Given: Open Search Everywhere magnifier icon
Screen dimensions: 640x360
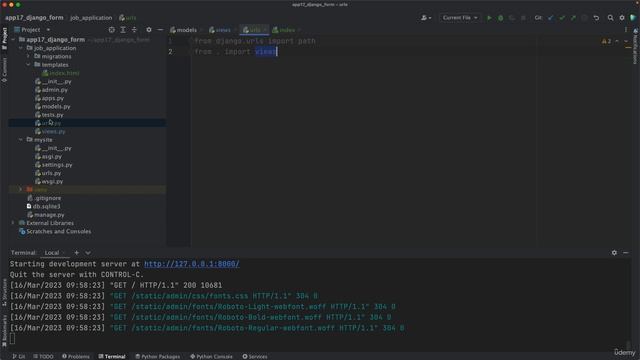Looking at the screenshot, I should pos(610,18).
